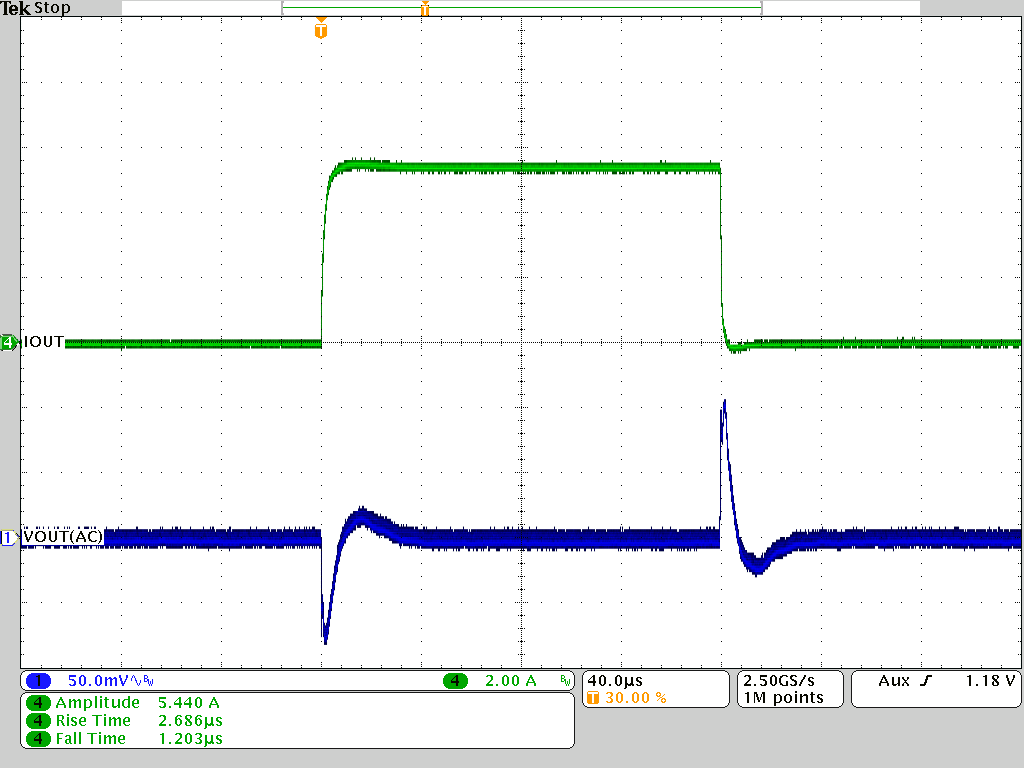
Task: Click the channel 1 AC coupling symbol
Action: click(x=134, y=679)
